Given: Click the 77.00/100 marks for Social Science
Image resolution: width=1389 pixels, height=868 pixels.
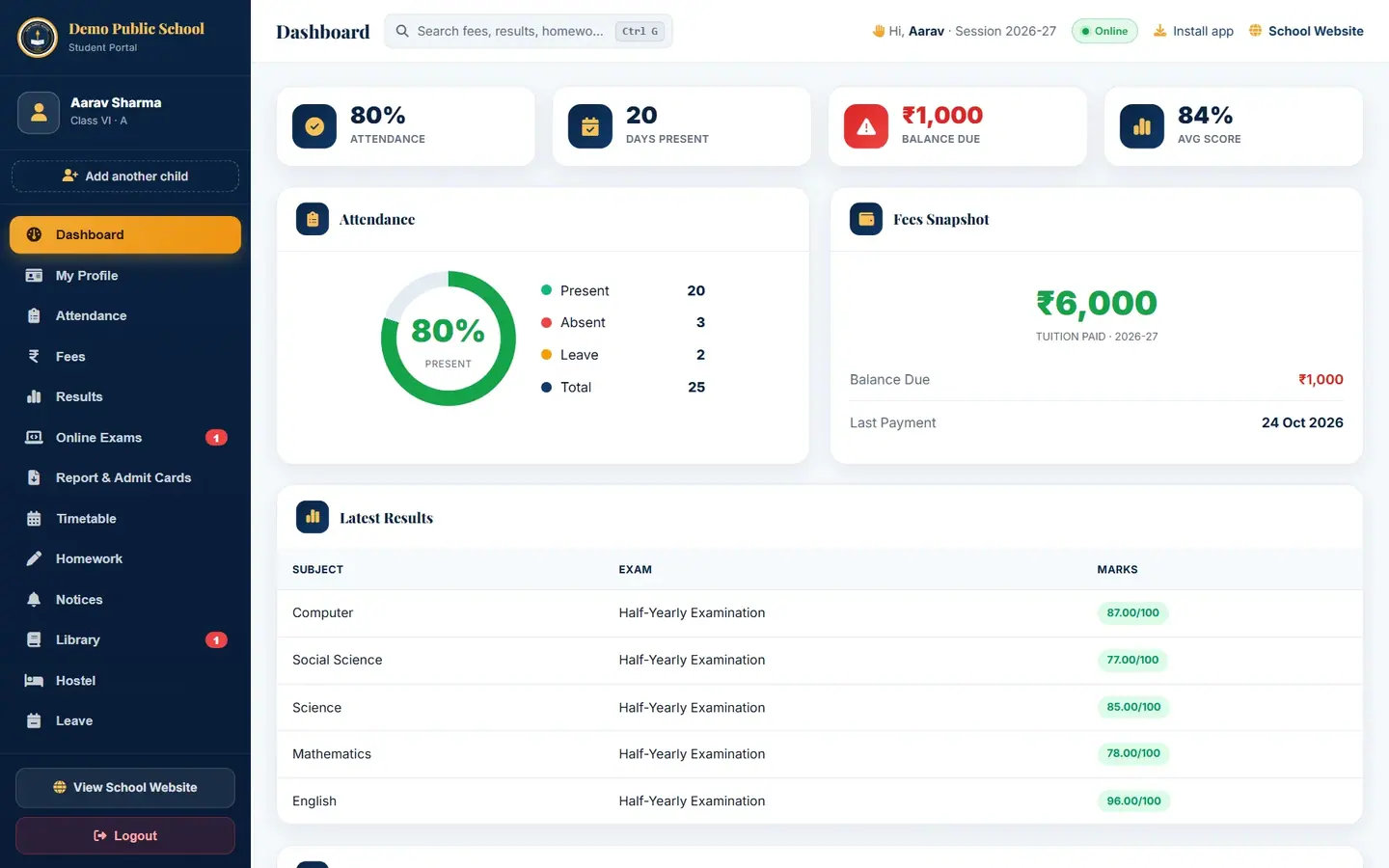Looking at the screenshot, I should (x=1132, y=661).
